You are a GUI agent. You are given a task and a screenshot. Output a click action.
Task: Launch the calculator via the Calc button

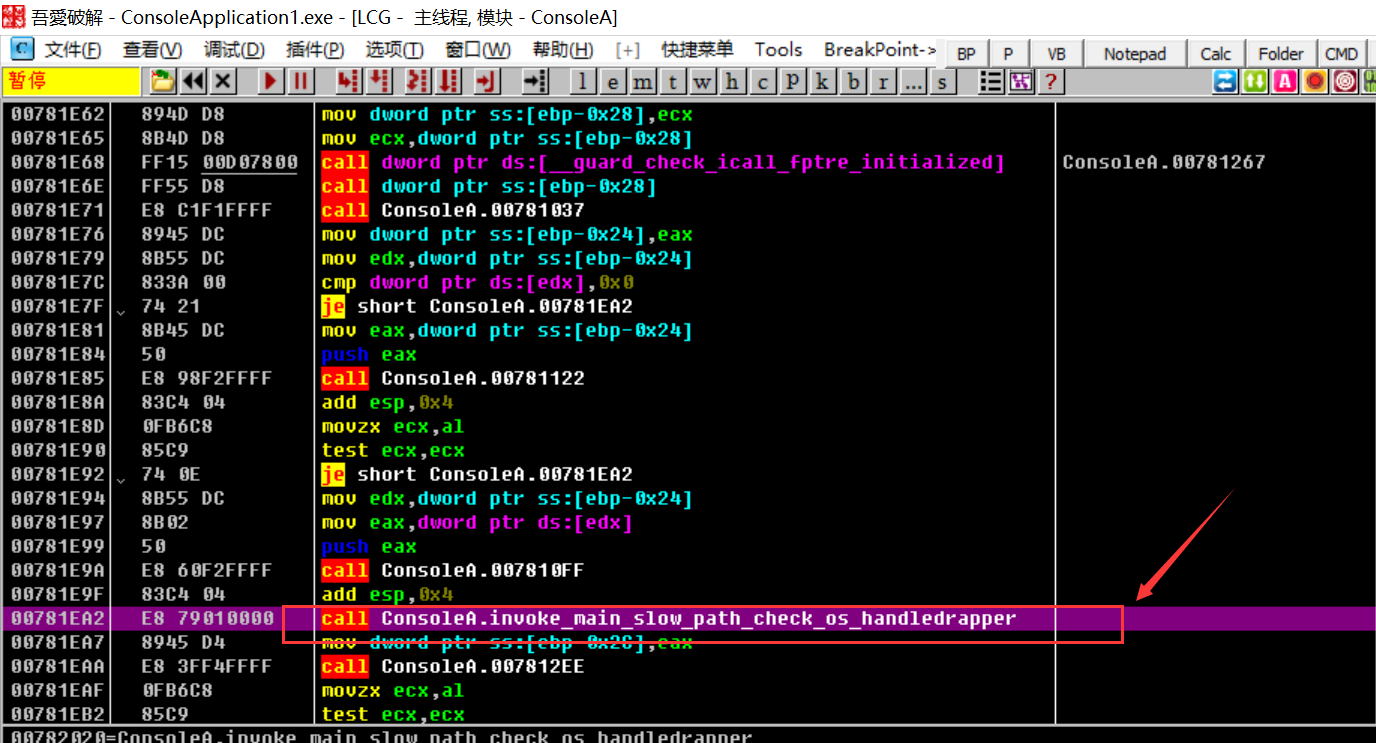[1216, 54]
